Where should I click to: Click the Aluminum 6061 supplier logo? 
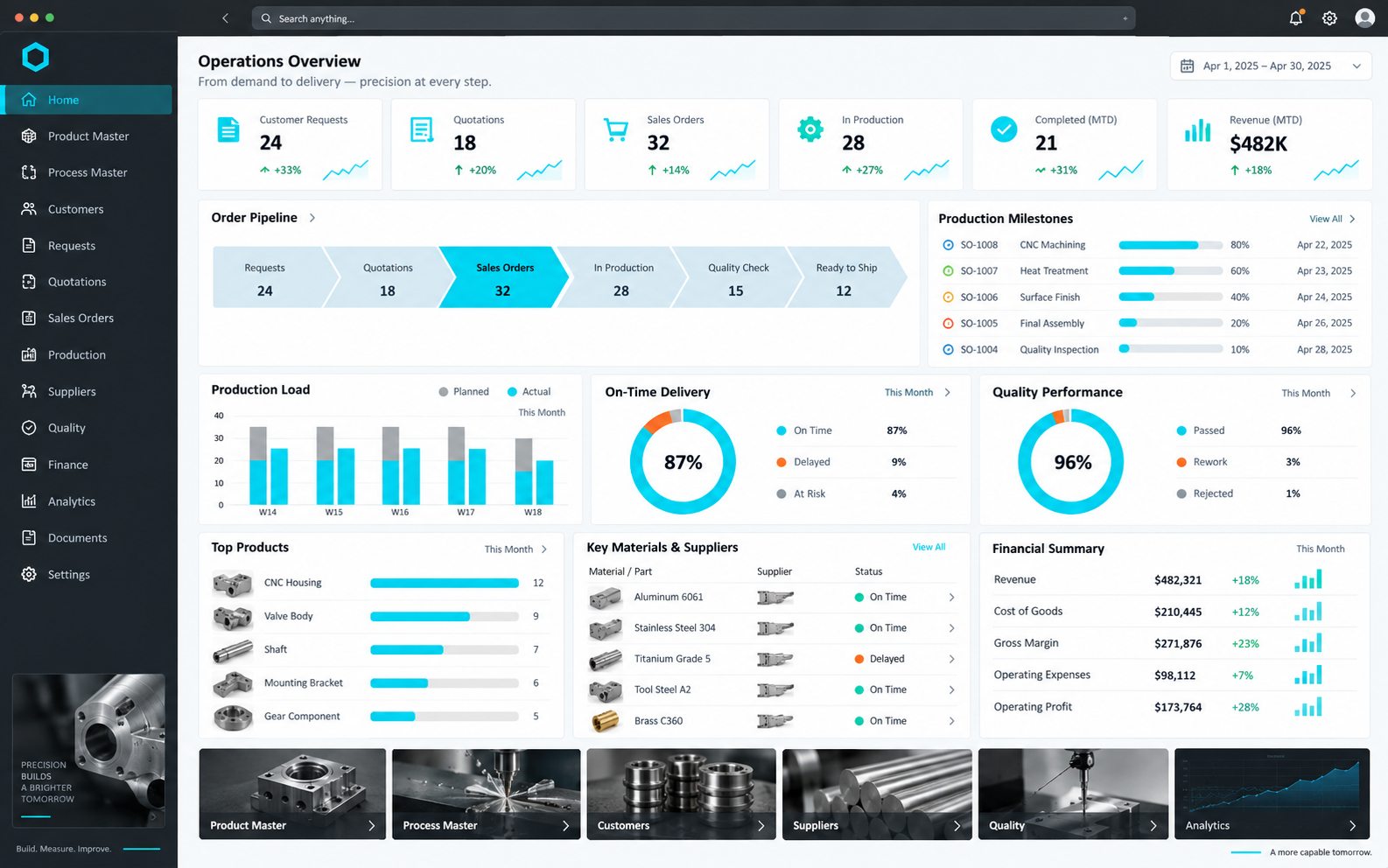(775, 598)
